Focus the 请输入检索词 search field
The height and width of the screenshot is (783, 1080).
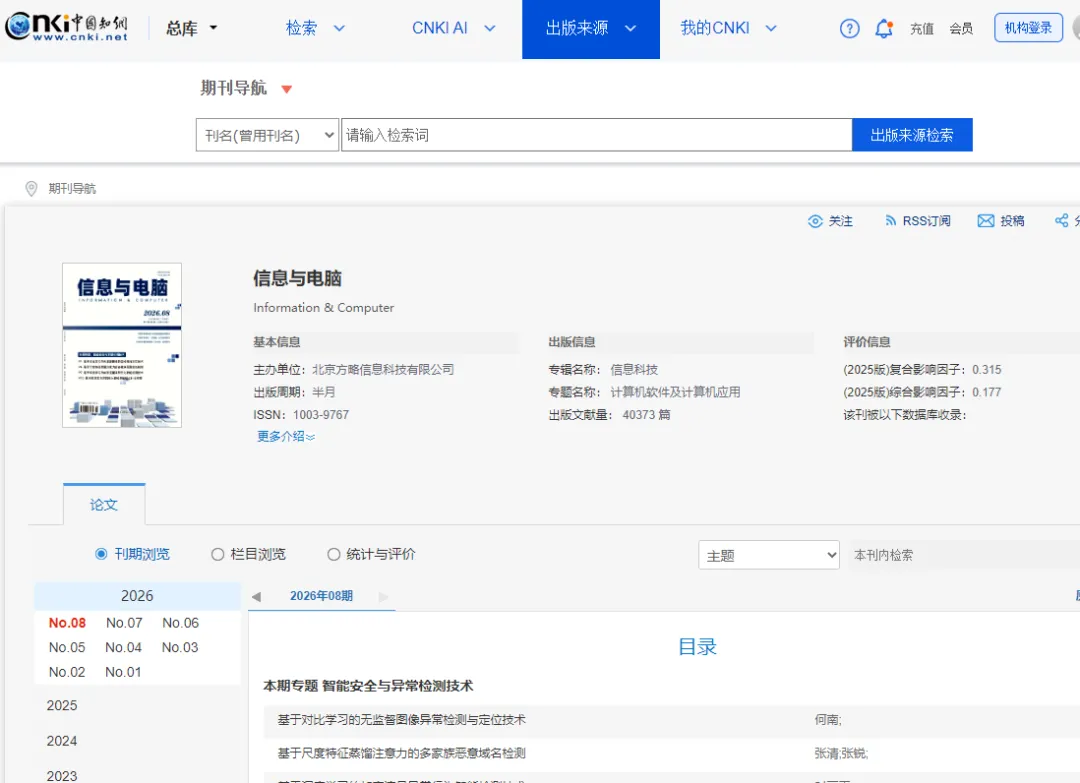pyautogui.click(x=596, y=135)
